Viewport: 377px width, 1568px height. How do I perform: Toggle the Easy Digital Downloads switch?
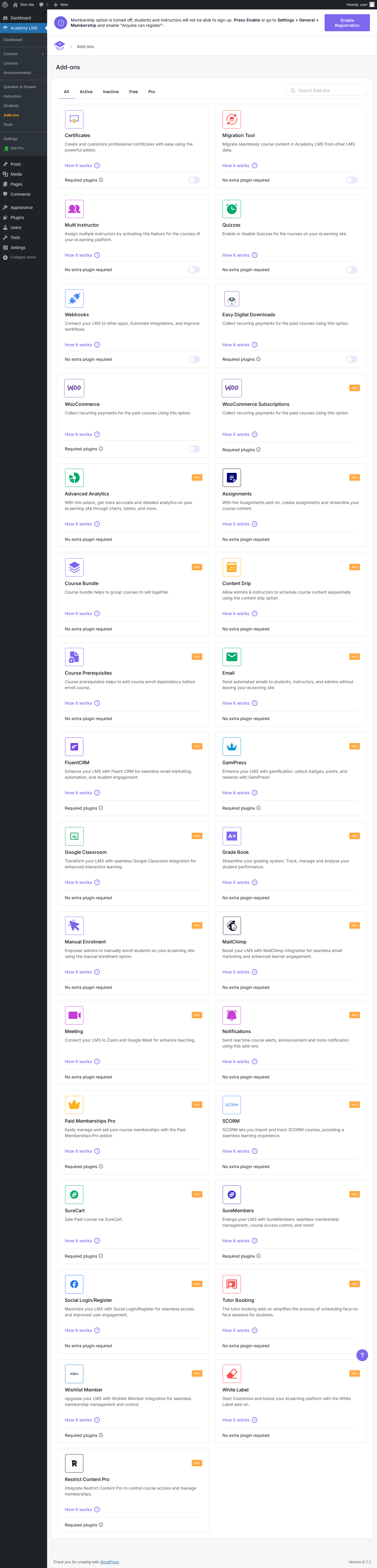pos(351,359)
